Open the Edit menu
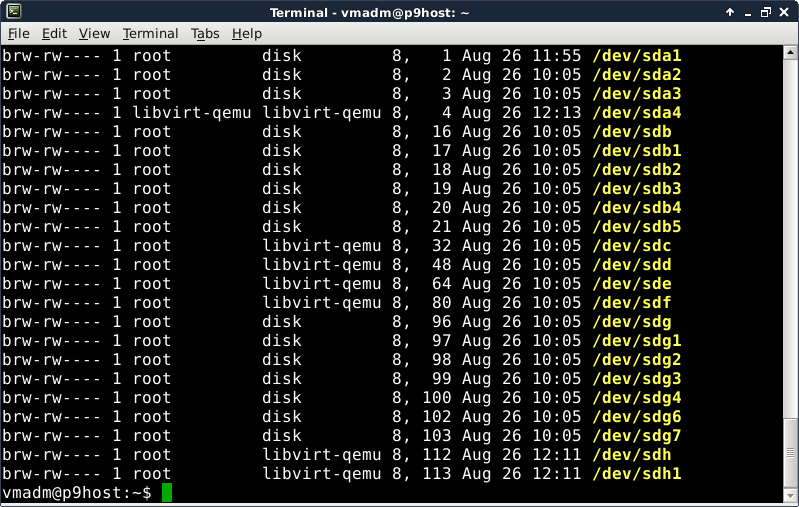799x507 pixels. pos(54,34)
